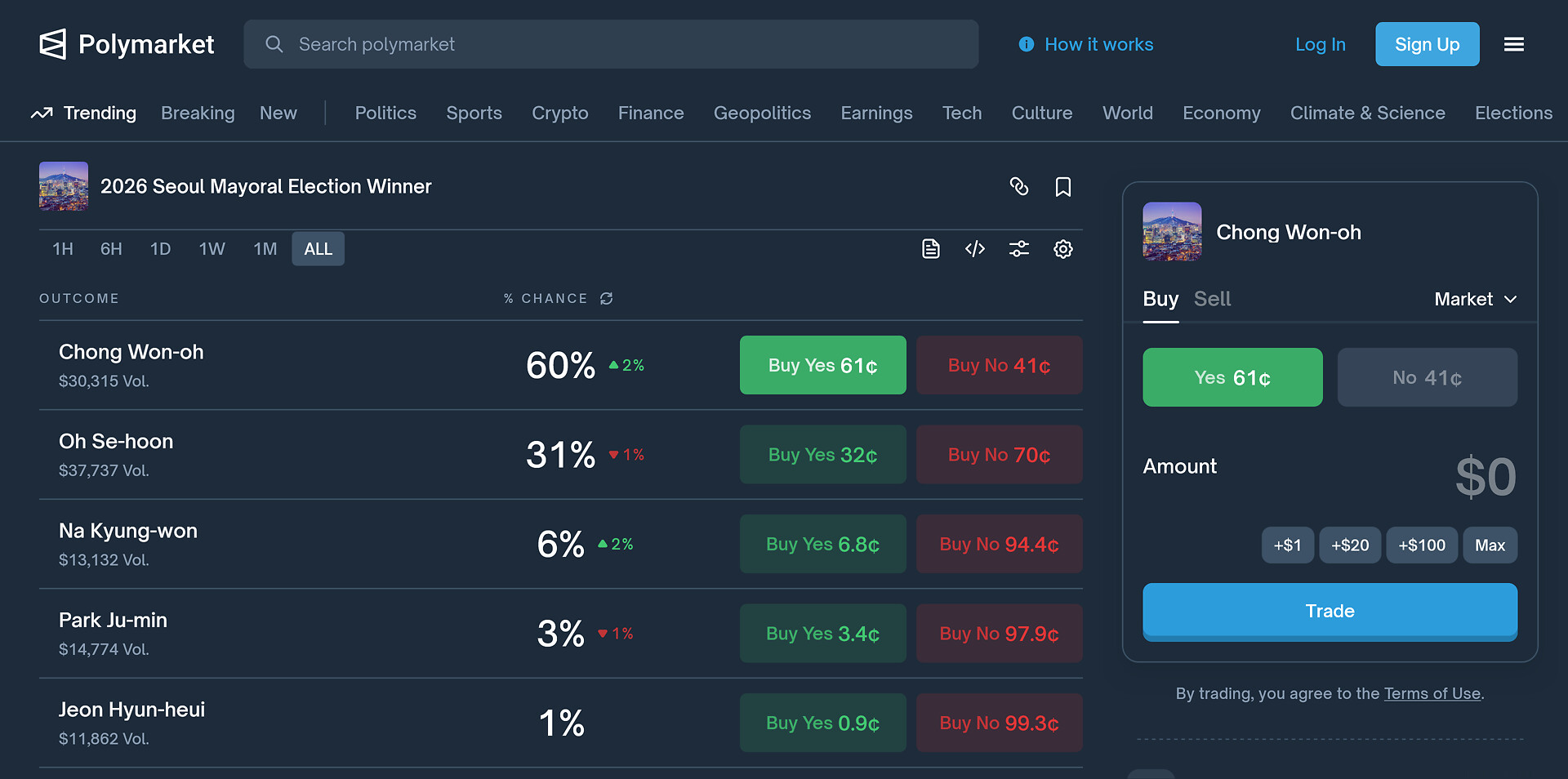
Task: Select the 1D time range
Action: point(161,249)
